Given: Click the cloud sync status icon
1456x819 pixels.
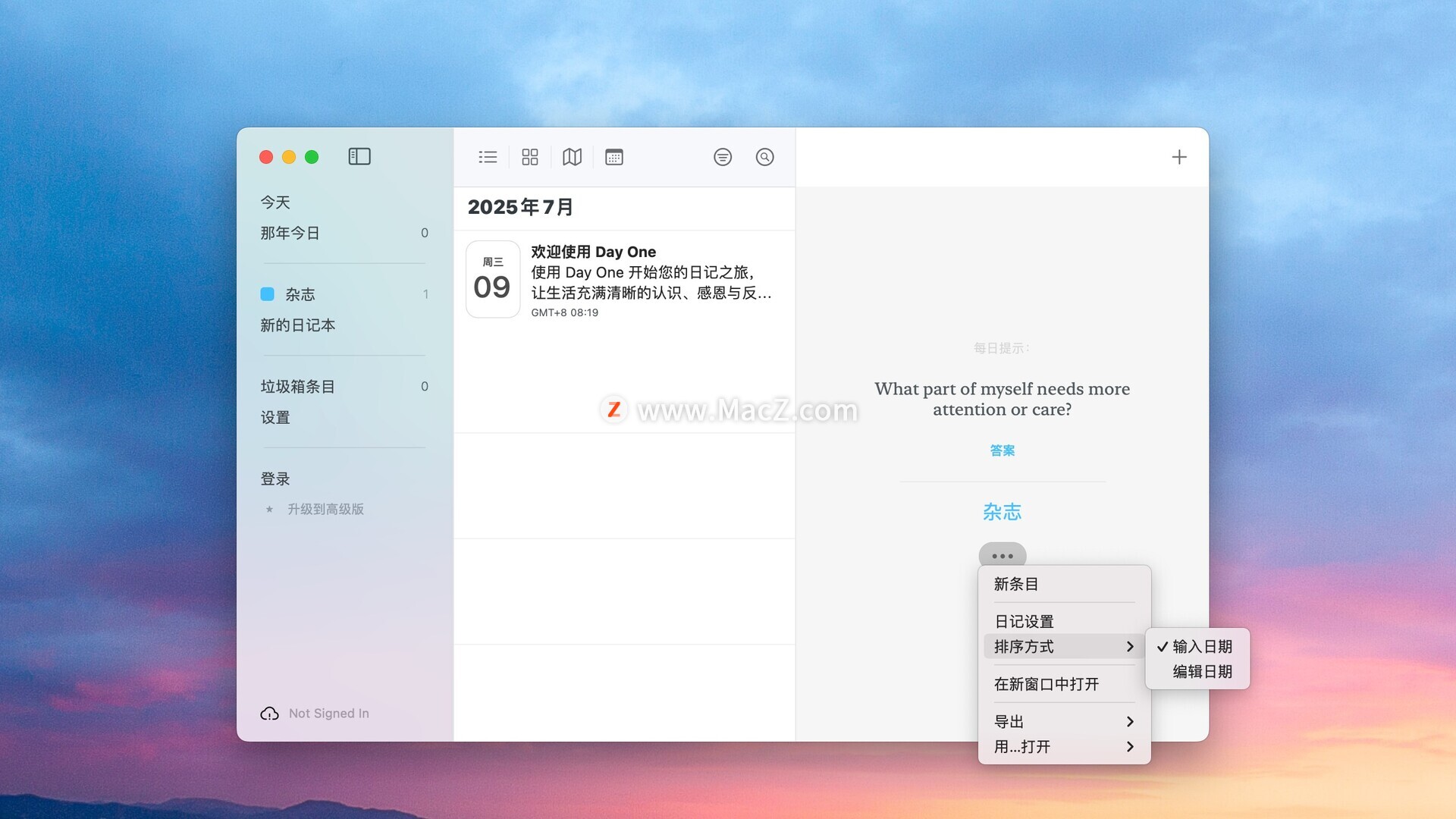Looking at the screenshot, I should point(269,714).
